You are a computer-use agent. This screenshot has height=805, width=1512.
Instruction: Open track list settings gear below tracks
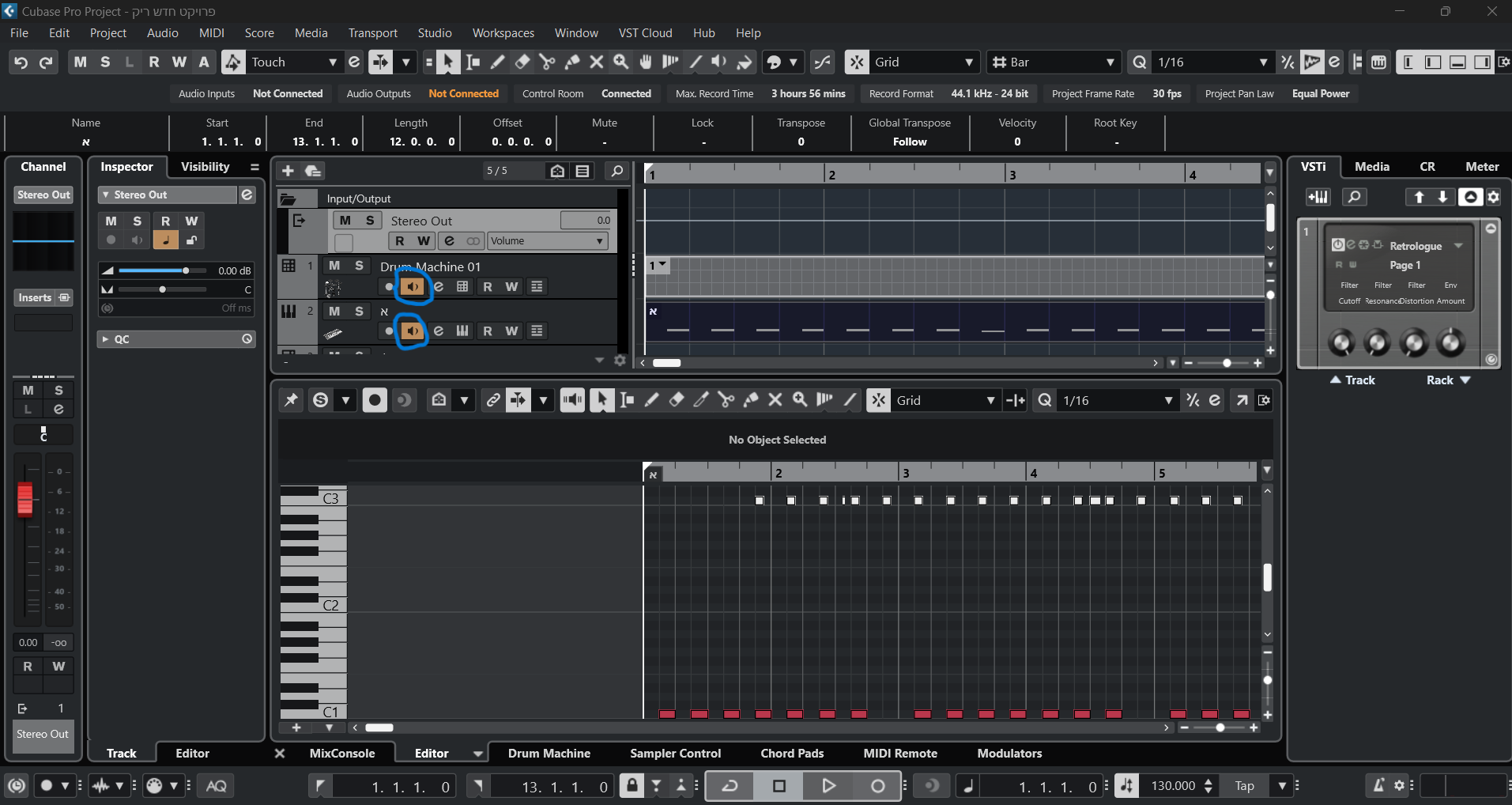pyautogui.click(x=620, y=361)
